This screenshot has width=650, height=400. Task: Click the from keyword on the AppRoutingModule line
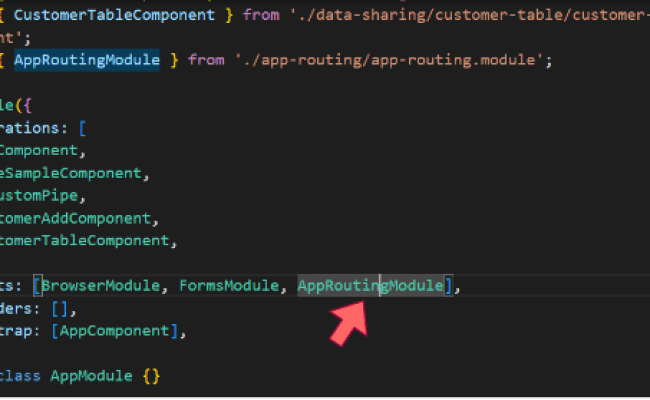click(206, 60)
